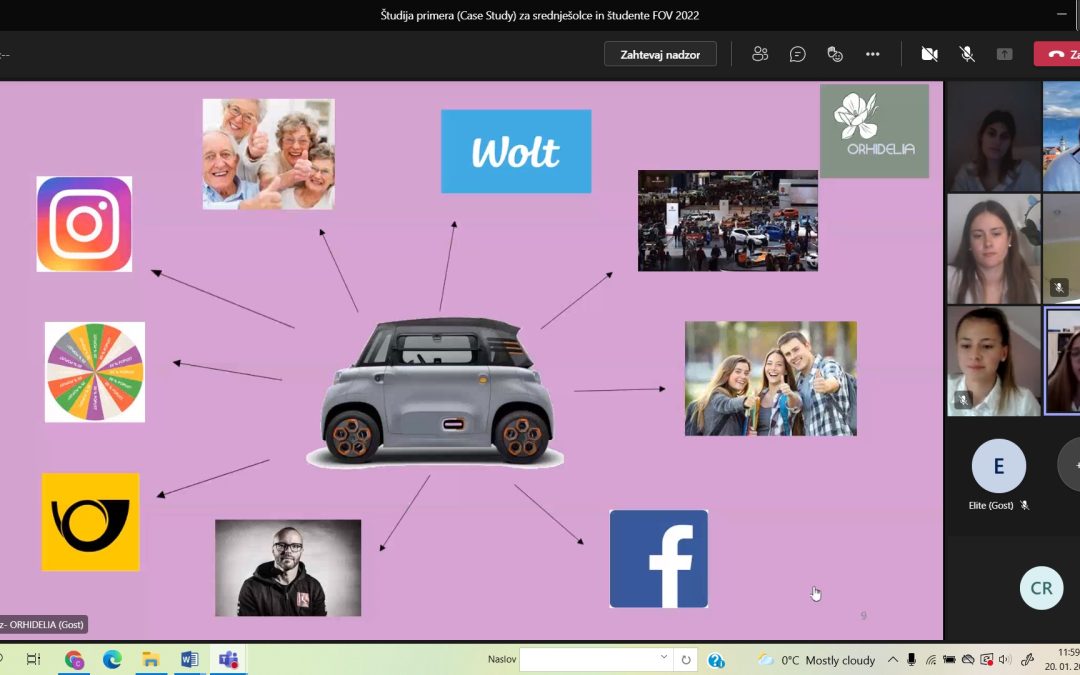Click the bearded man portrait photo

coord(288,568)
